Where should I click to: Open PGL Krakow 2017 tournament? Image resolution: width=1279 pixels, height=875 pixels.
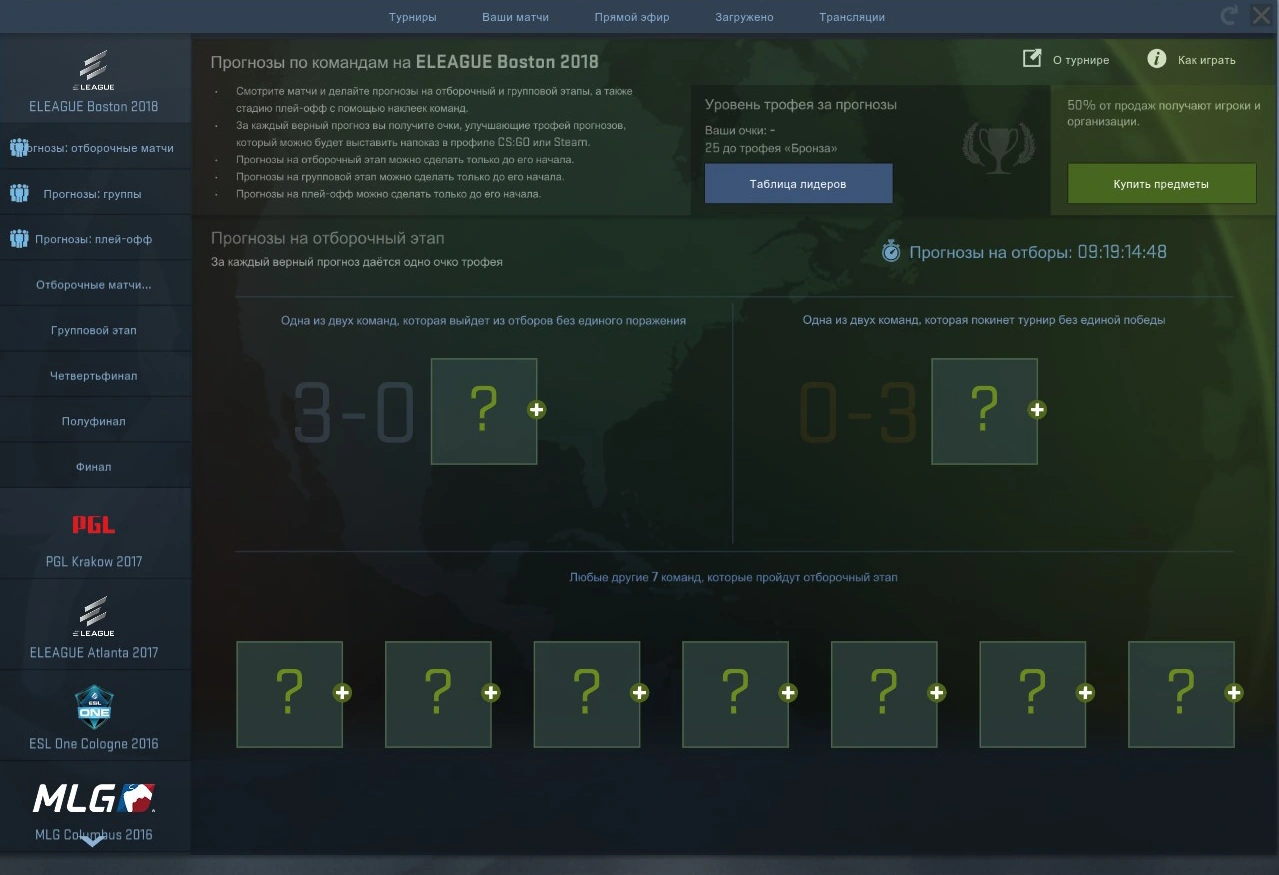[x=95, y=534]
